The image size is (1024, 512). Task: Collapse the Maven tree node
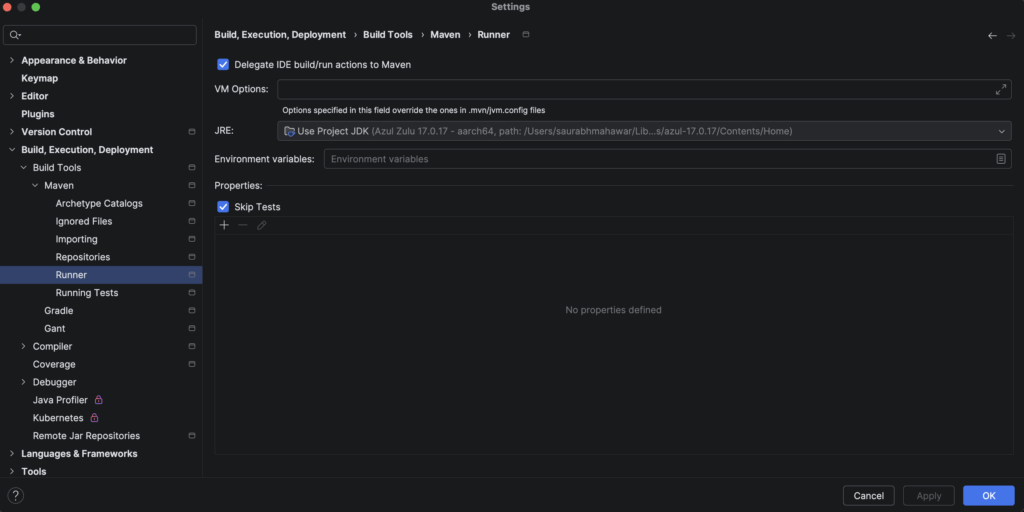pyautogui.click(x=35, y=185)
